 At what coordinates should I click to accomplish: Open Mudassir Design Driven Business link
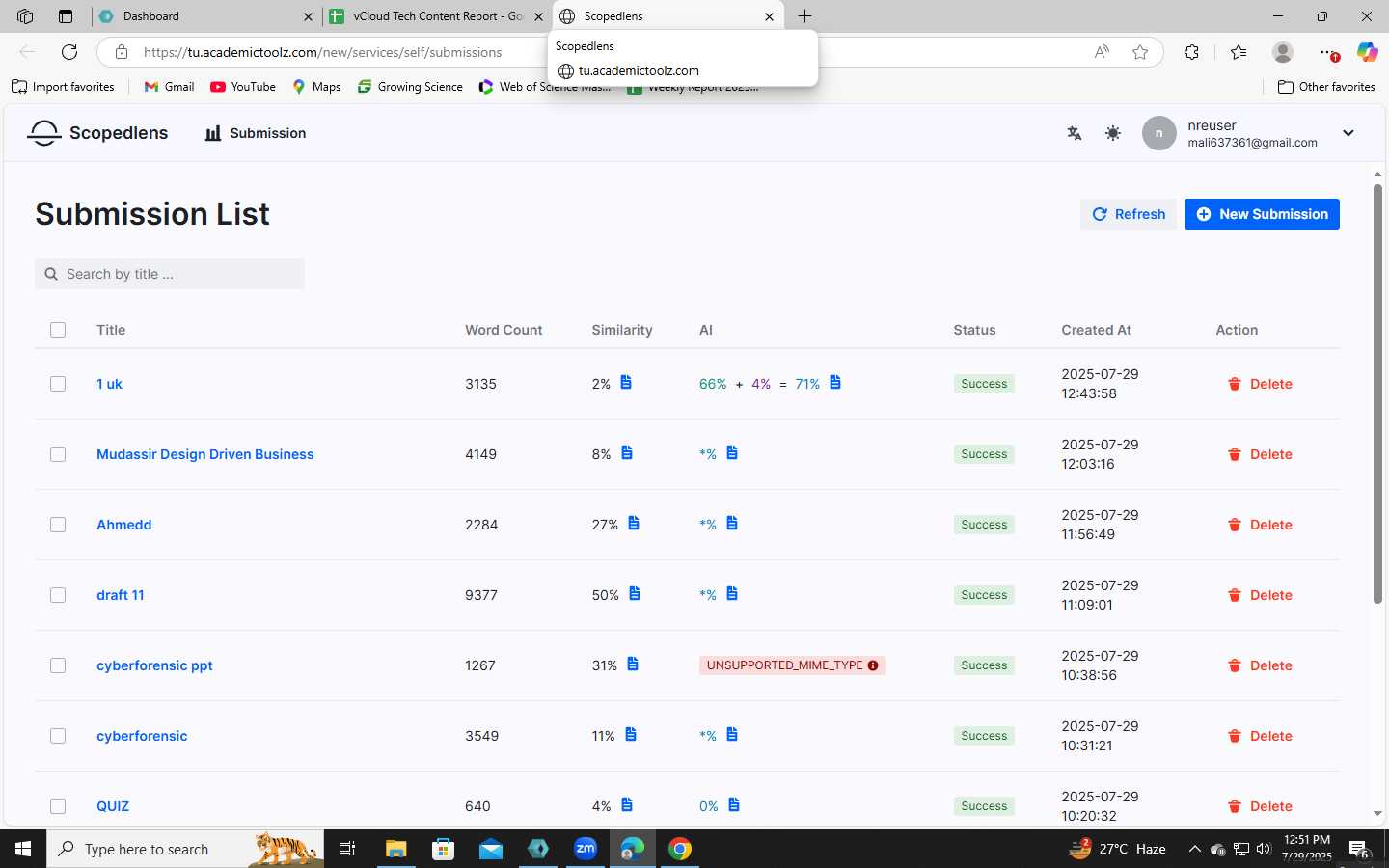click(204, 454)
